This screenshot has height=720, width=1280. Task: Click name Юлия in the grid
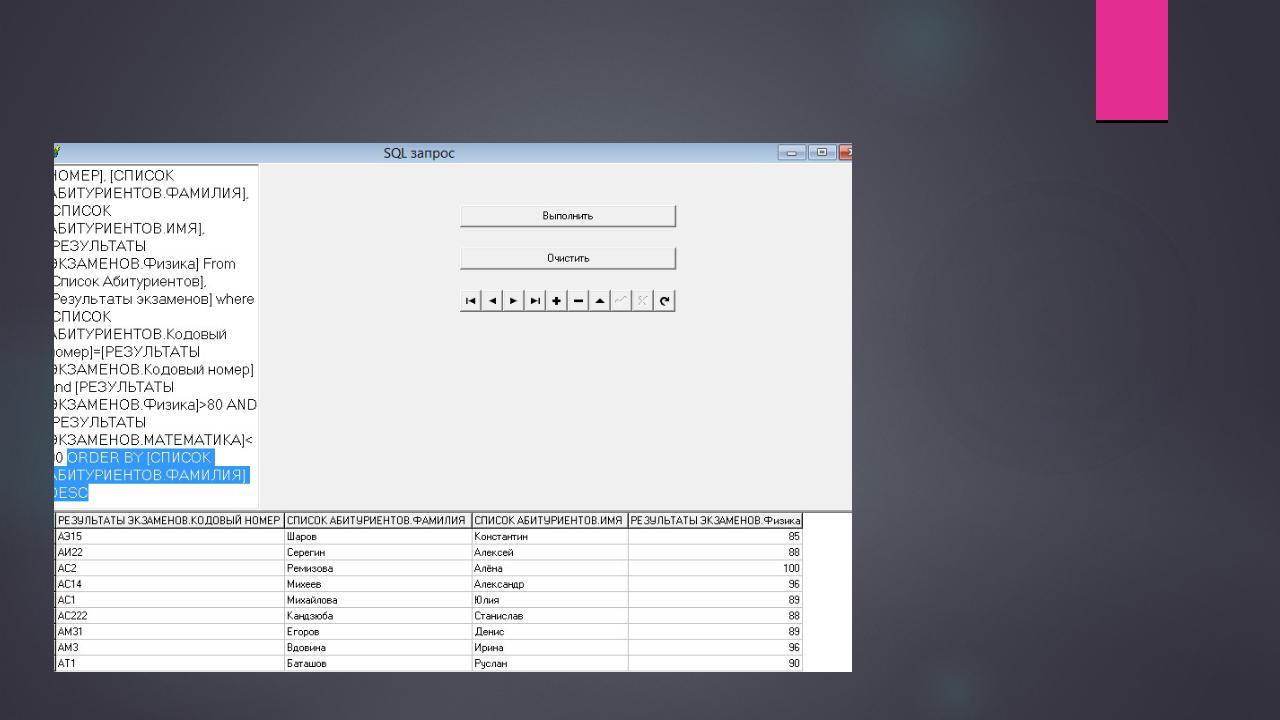(x=549, y=600)
